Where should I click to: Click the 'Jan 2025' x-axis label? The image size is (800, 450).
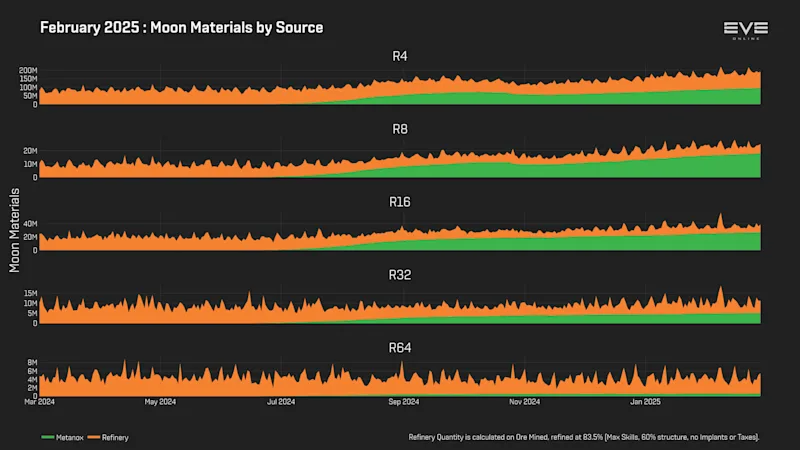(x=645, y=402)
